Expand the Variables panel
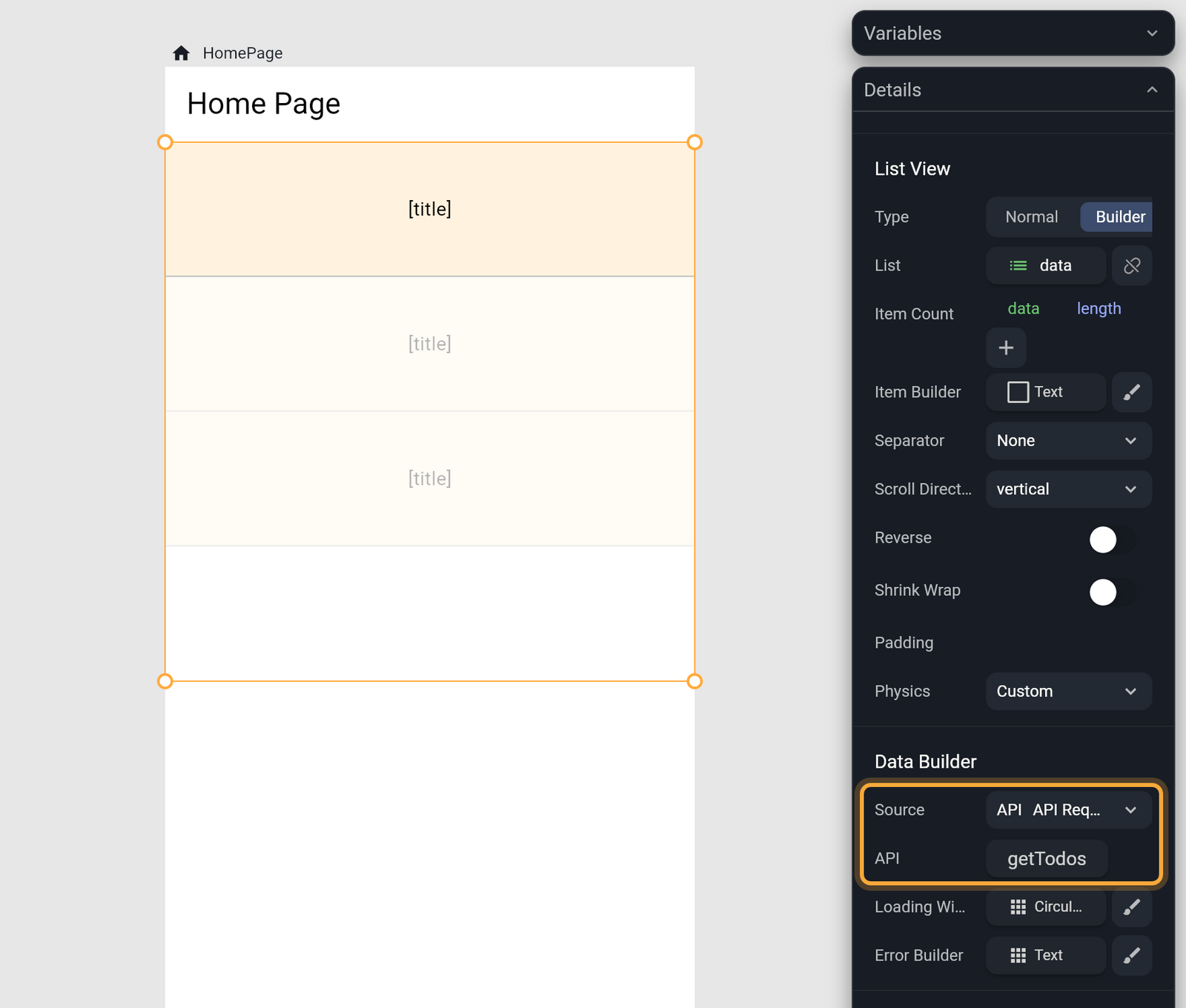This screenshot has width=1186, height=1008. [1013, 33]
